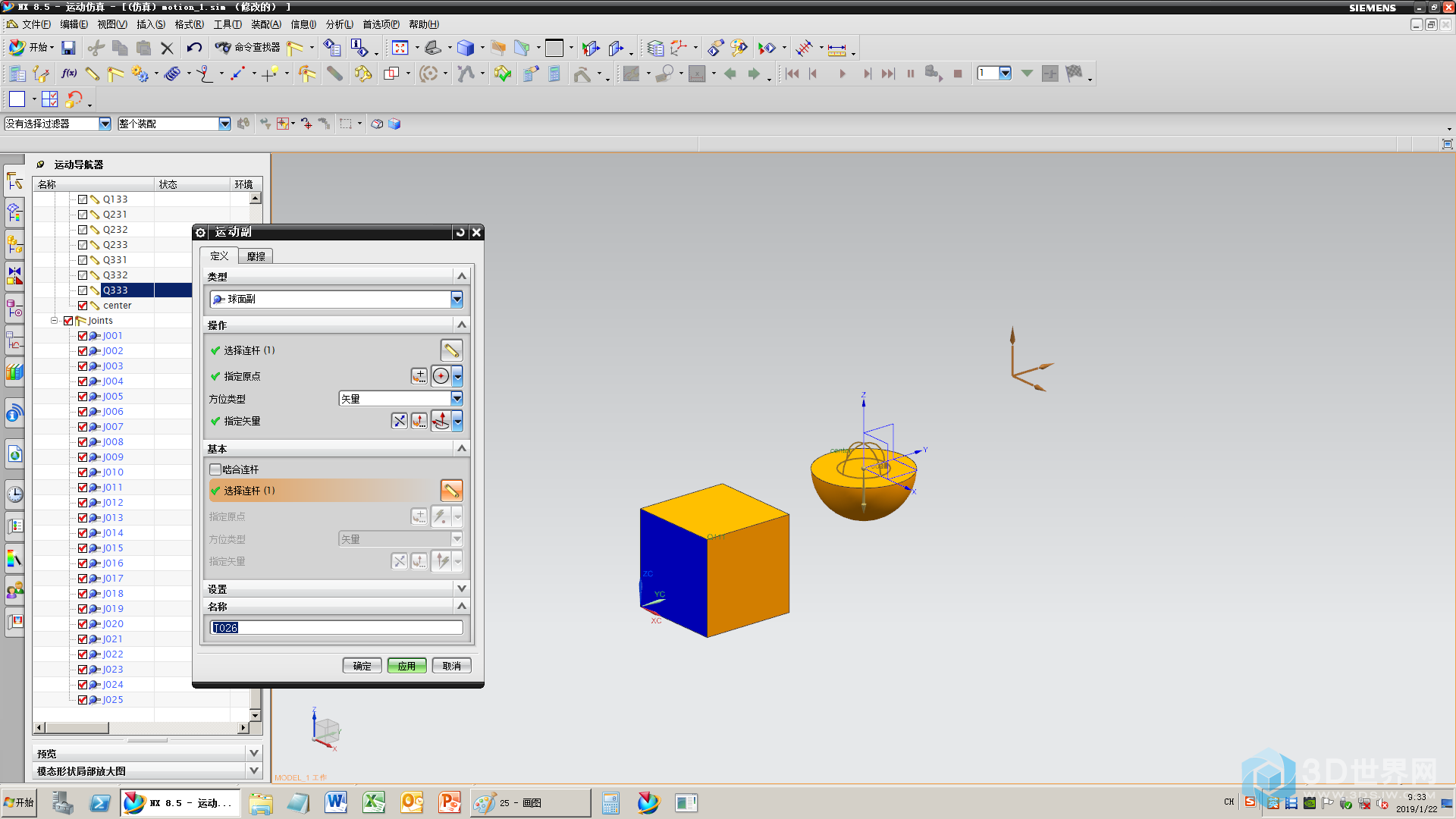Click the gear icon in 运动副 dialog title
The image size is (1456, 819).
tap(201, 232)
